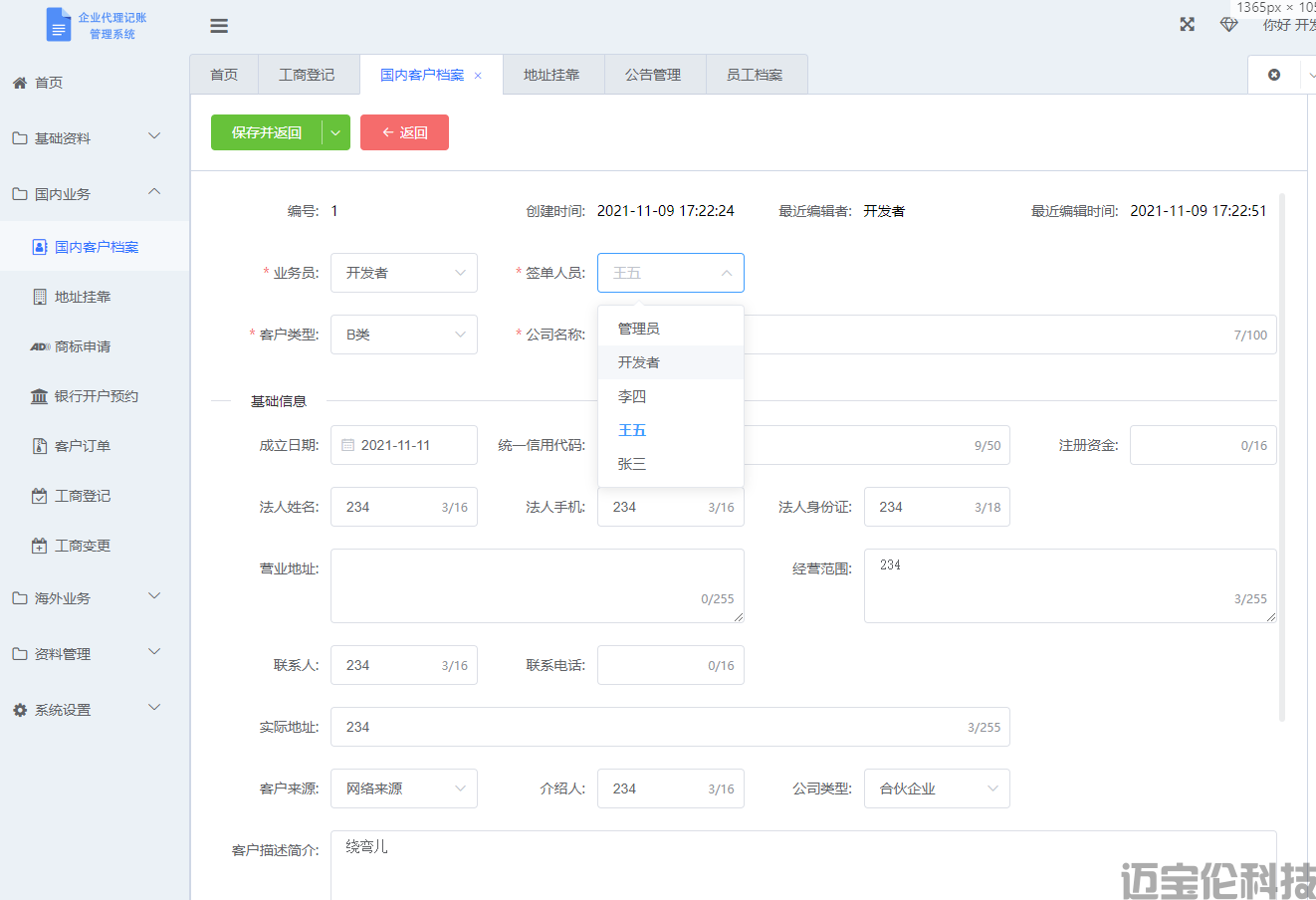Close the 国内客户档案 tab with its x
Screen dimensions: 1316x900
click(478, 76)
